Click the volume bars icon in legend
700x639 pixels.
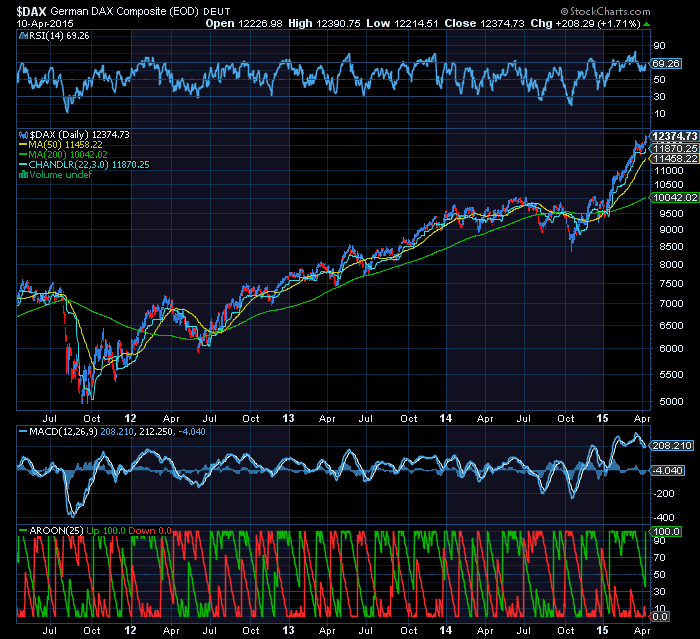[x=23, y=175]
